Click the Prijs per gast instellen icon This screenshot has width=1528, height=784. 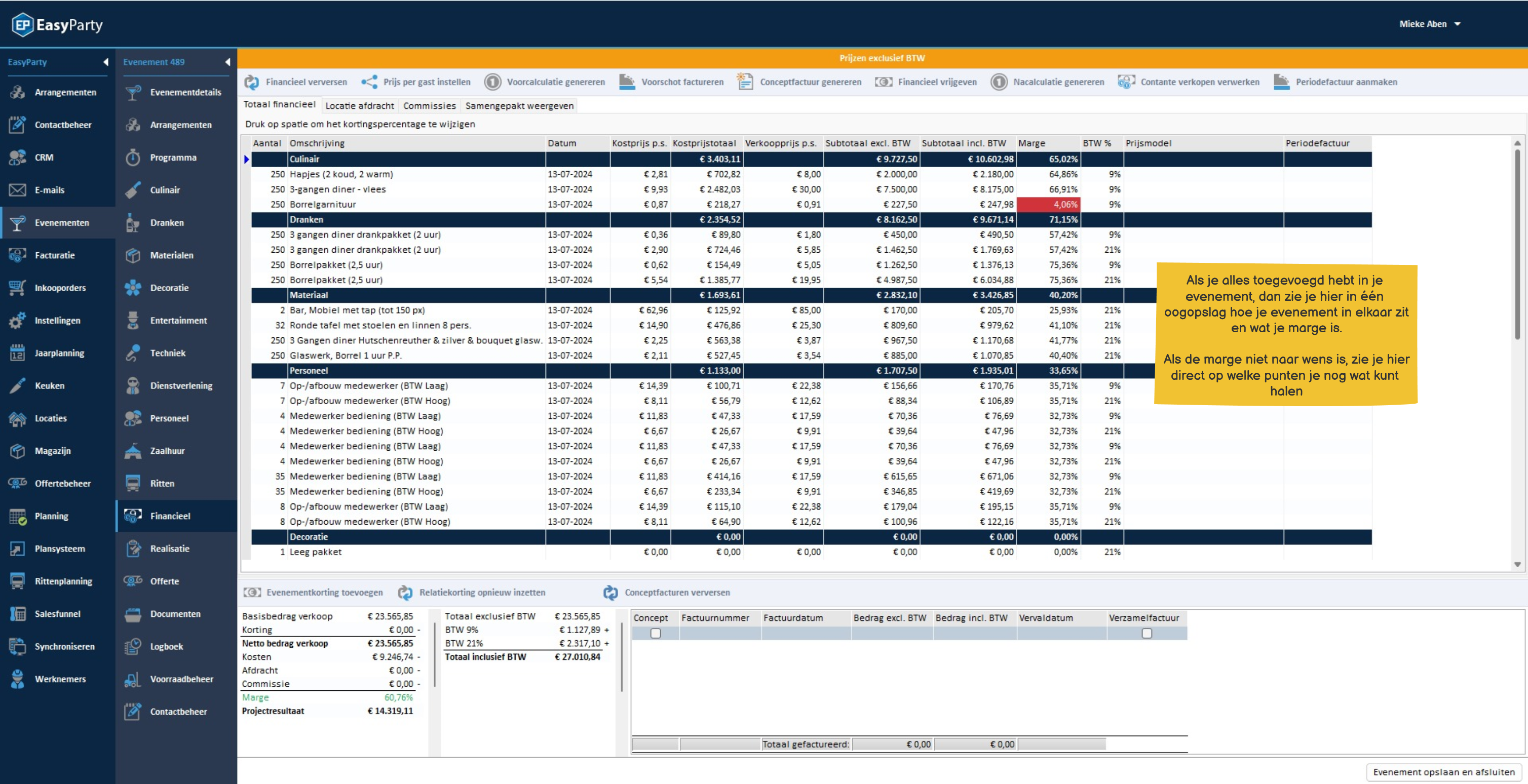[x=369, y=82]
